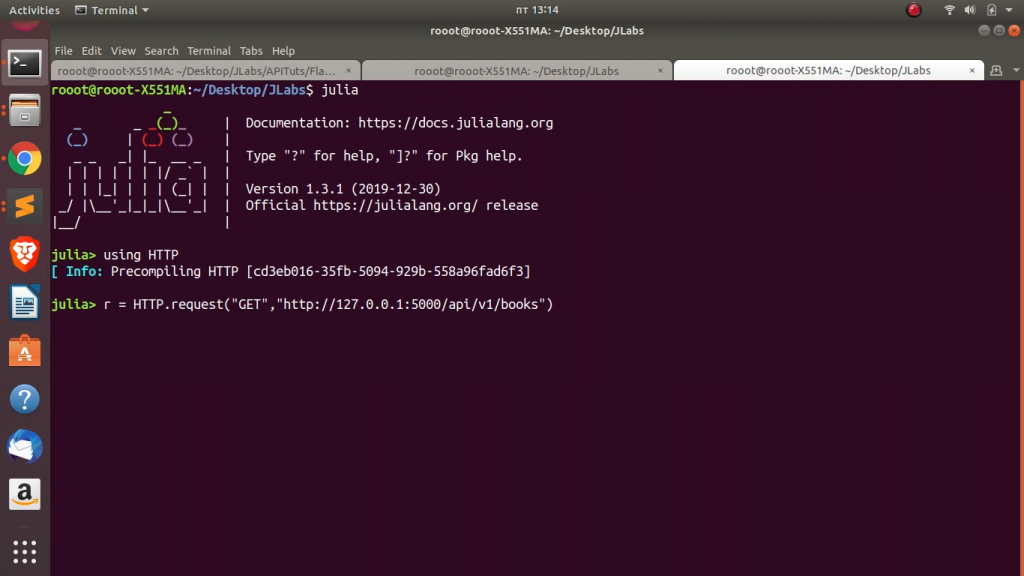Launch Sublime Text from the dock
Viewport: 1024px width, 576px height.
(25, 206)
